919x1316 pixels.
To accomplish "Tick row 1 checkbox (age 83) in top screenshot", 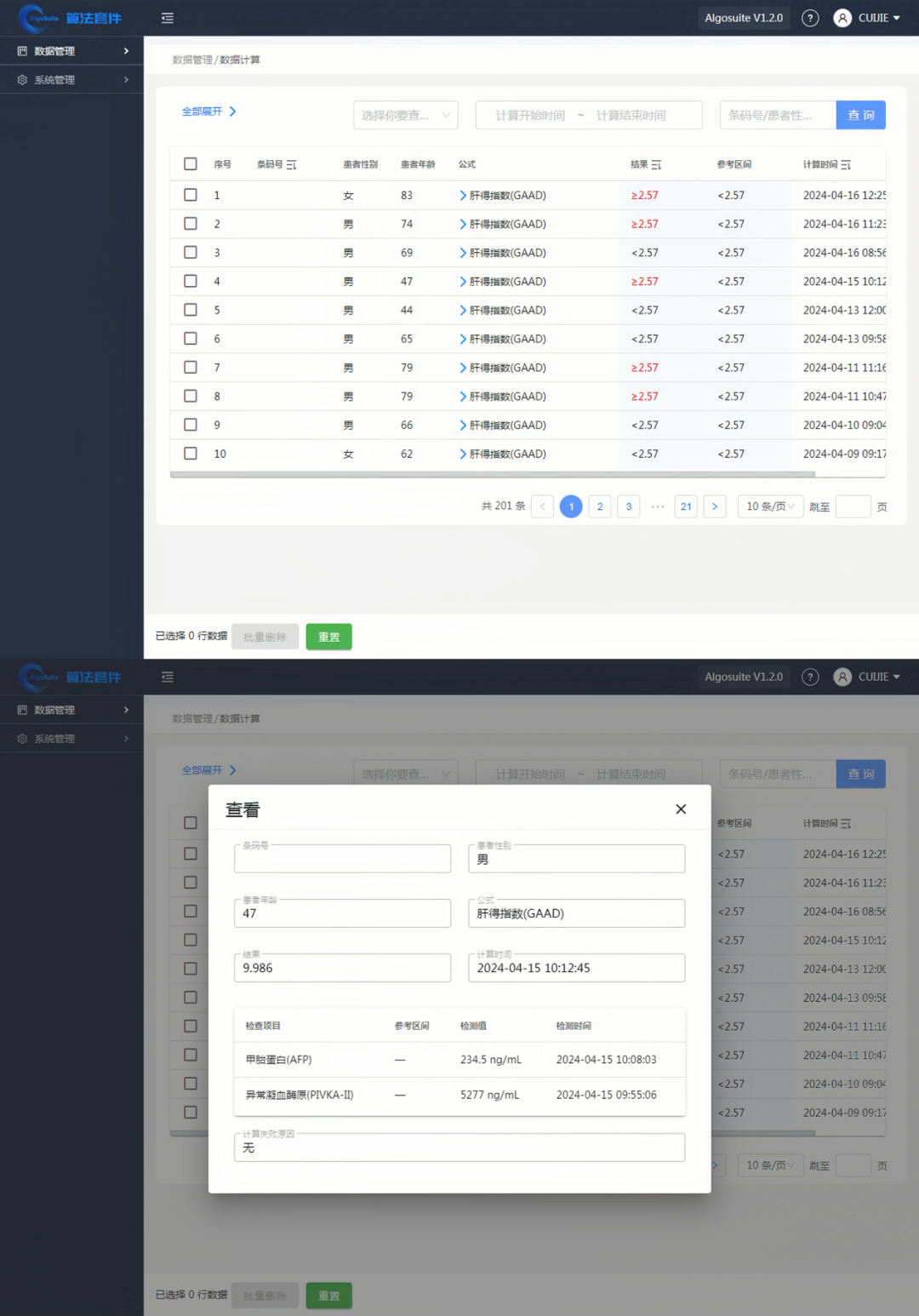I will coord(191,195).
